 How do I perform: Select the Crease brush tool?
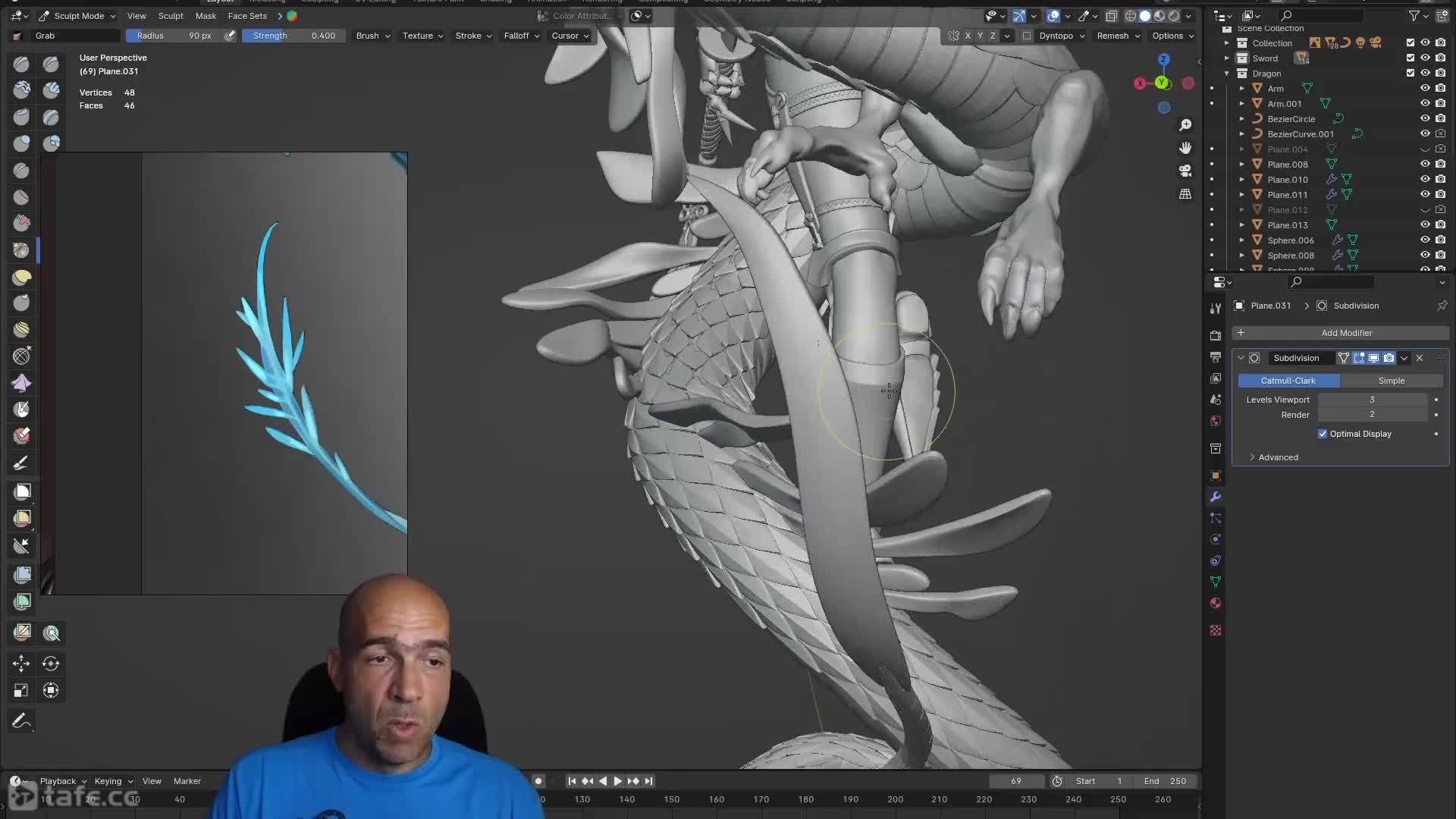click(x=21, y=171)
